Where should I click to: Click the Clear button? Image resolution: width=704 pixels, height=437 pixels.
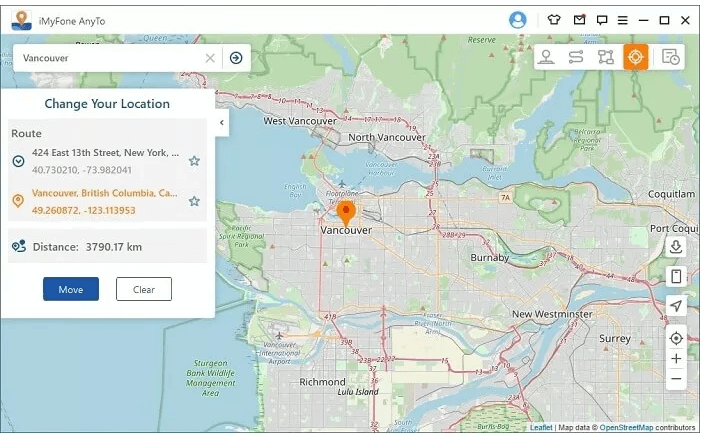point(144,289)
